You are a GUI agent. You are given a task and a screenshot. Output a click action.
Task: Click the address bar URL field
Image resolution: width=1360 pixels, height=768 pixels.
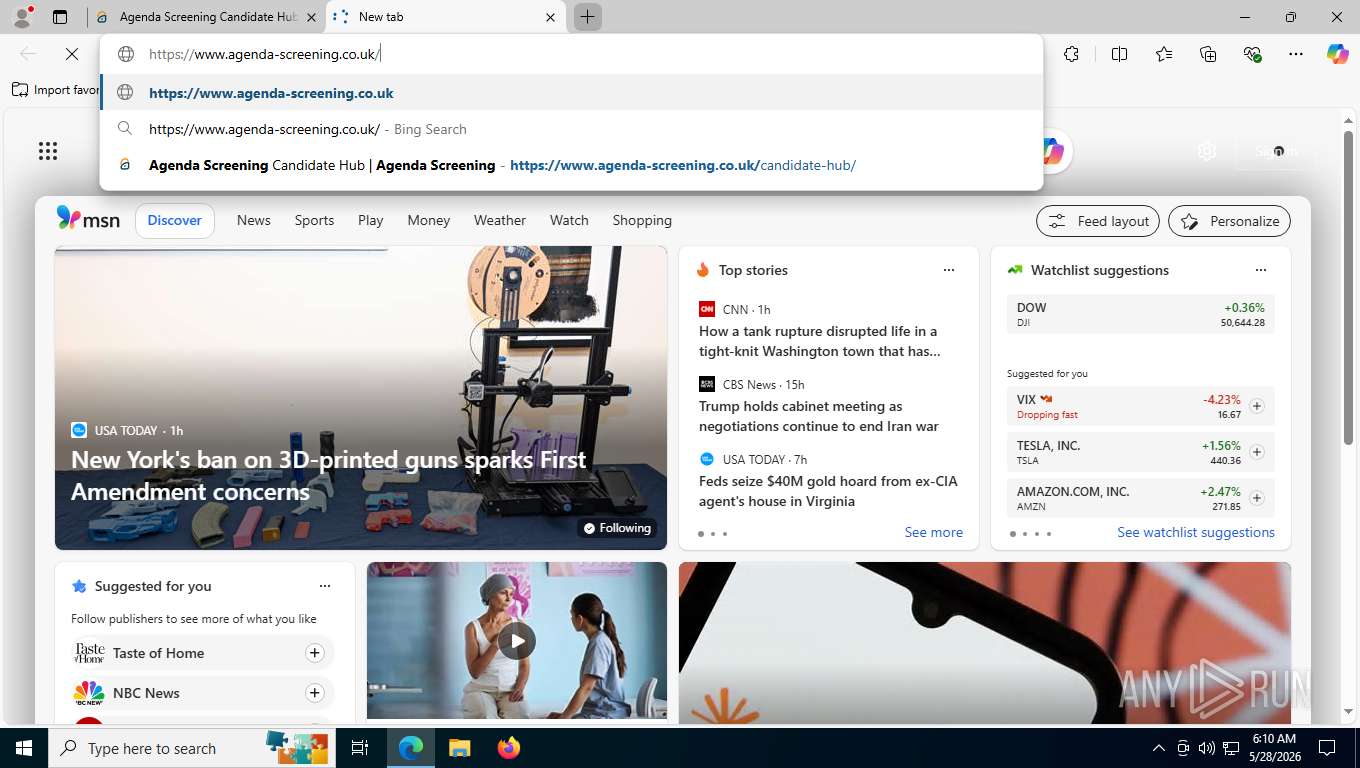[x=571, y=54]
